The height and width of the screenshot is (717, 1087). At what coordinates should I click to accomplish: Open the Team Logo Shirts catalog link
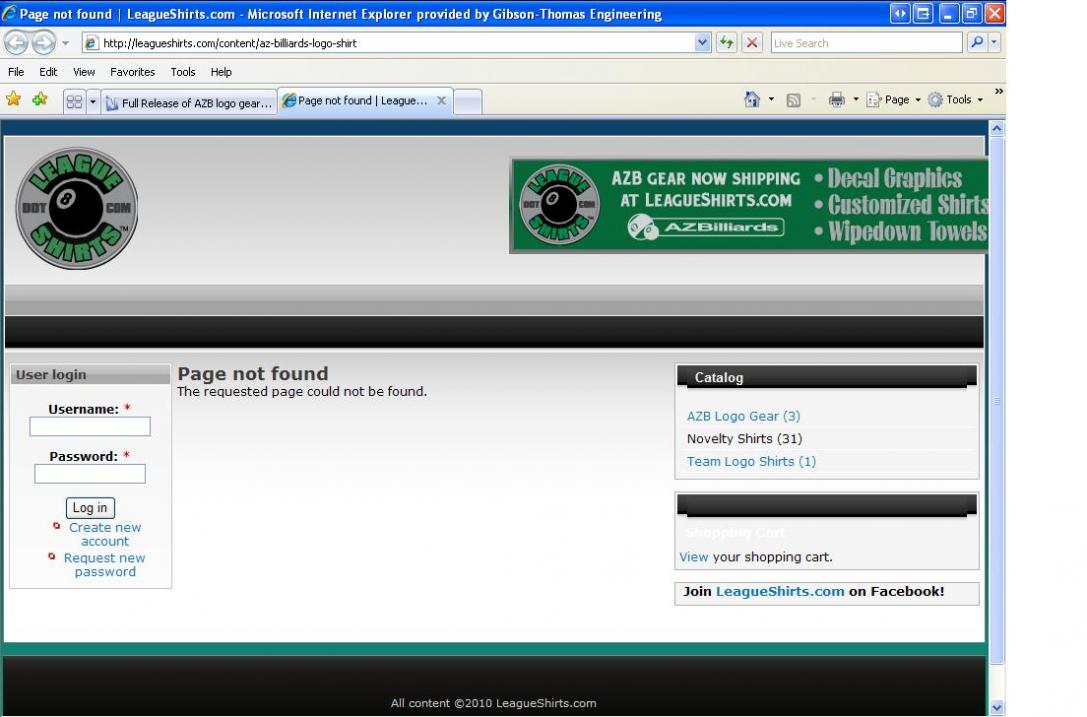[751, 462]
